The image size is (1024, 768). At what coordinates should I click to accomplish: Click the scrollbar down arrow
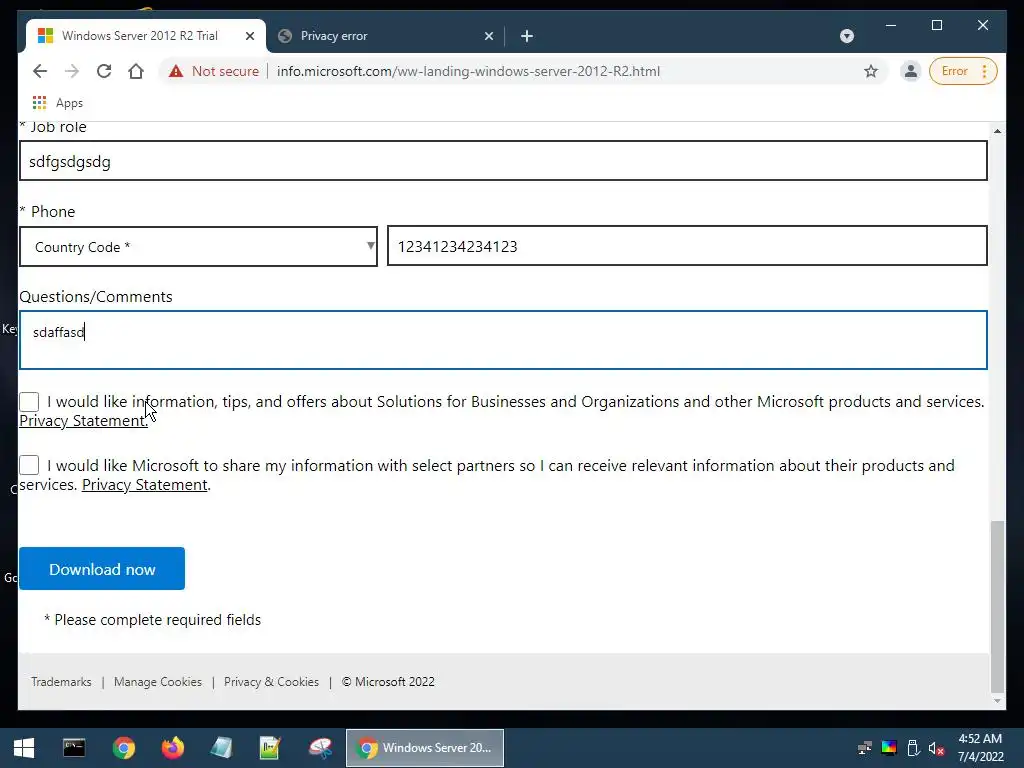[997, 701]
